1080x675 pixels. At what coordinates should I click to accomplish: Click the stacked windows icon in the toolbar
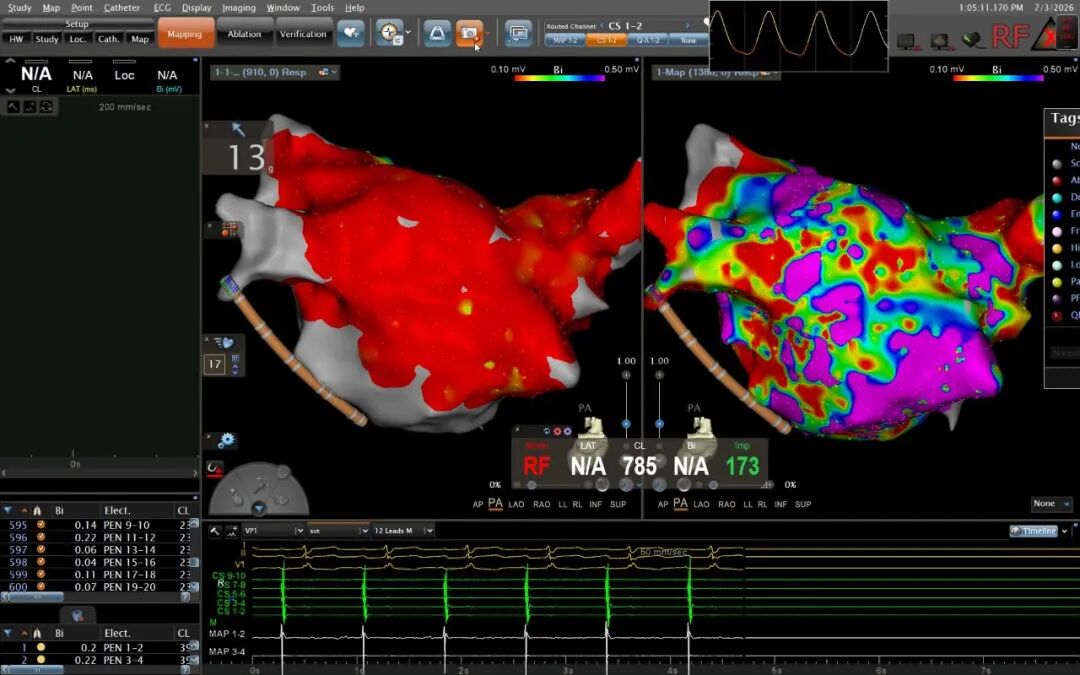click(518, 33)
